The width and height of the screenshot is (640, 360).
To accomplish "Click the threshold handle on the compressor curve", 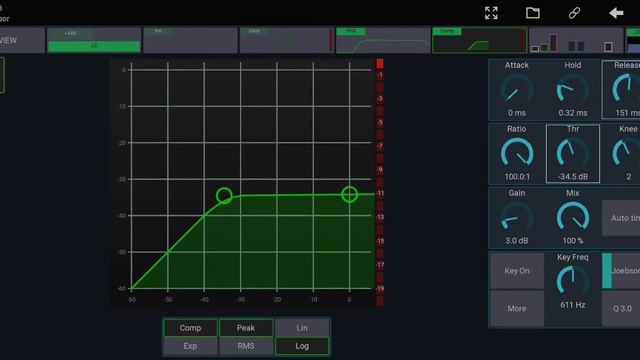I will pos(224,196).
